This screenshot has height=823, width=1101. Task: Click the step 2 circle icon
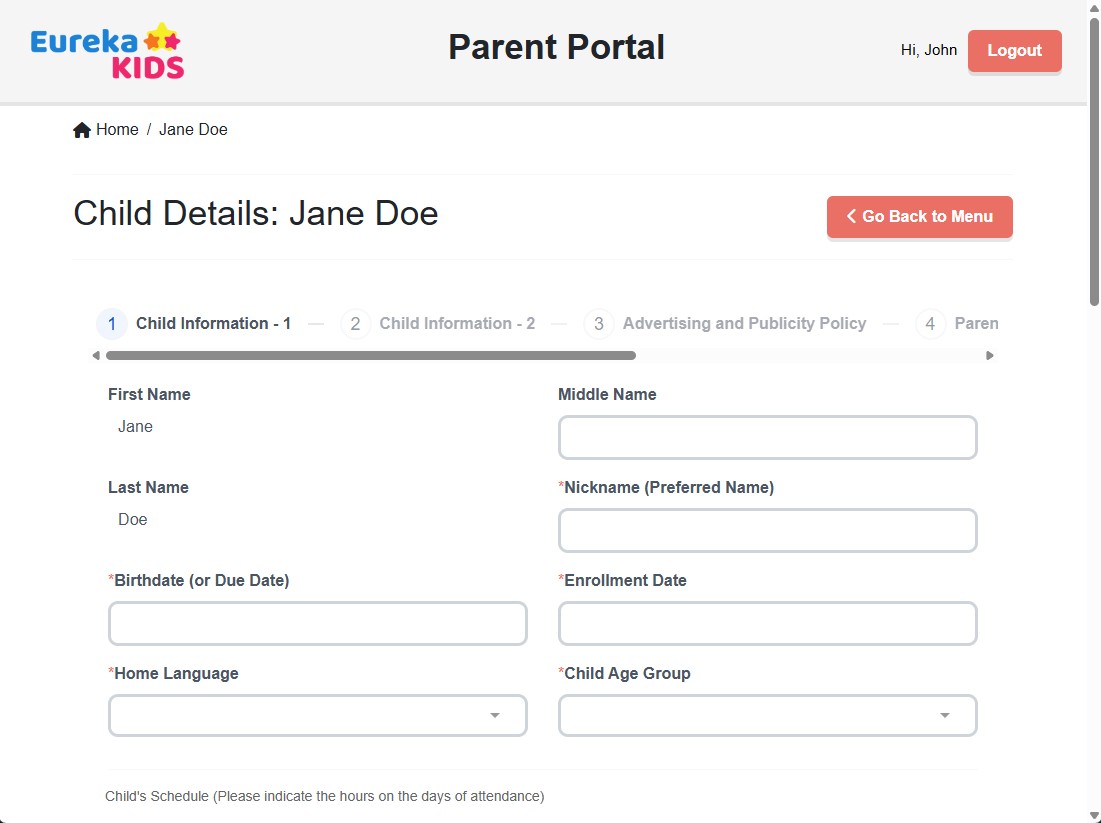point(355,324)
